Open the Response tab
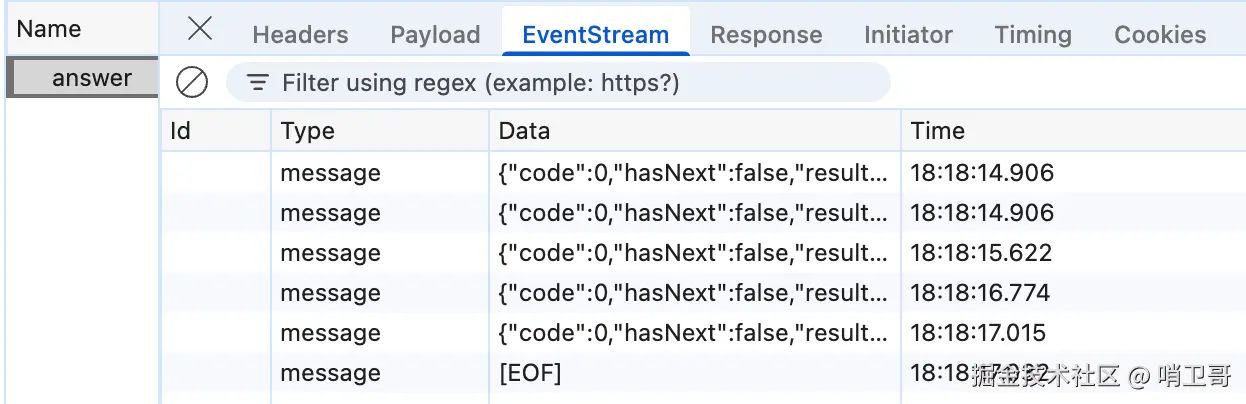Viewport: 1246px width, 404px height. [766, 35]
